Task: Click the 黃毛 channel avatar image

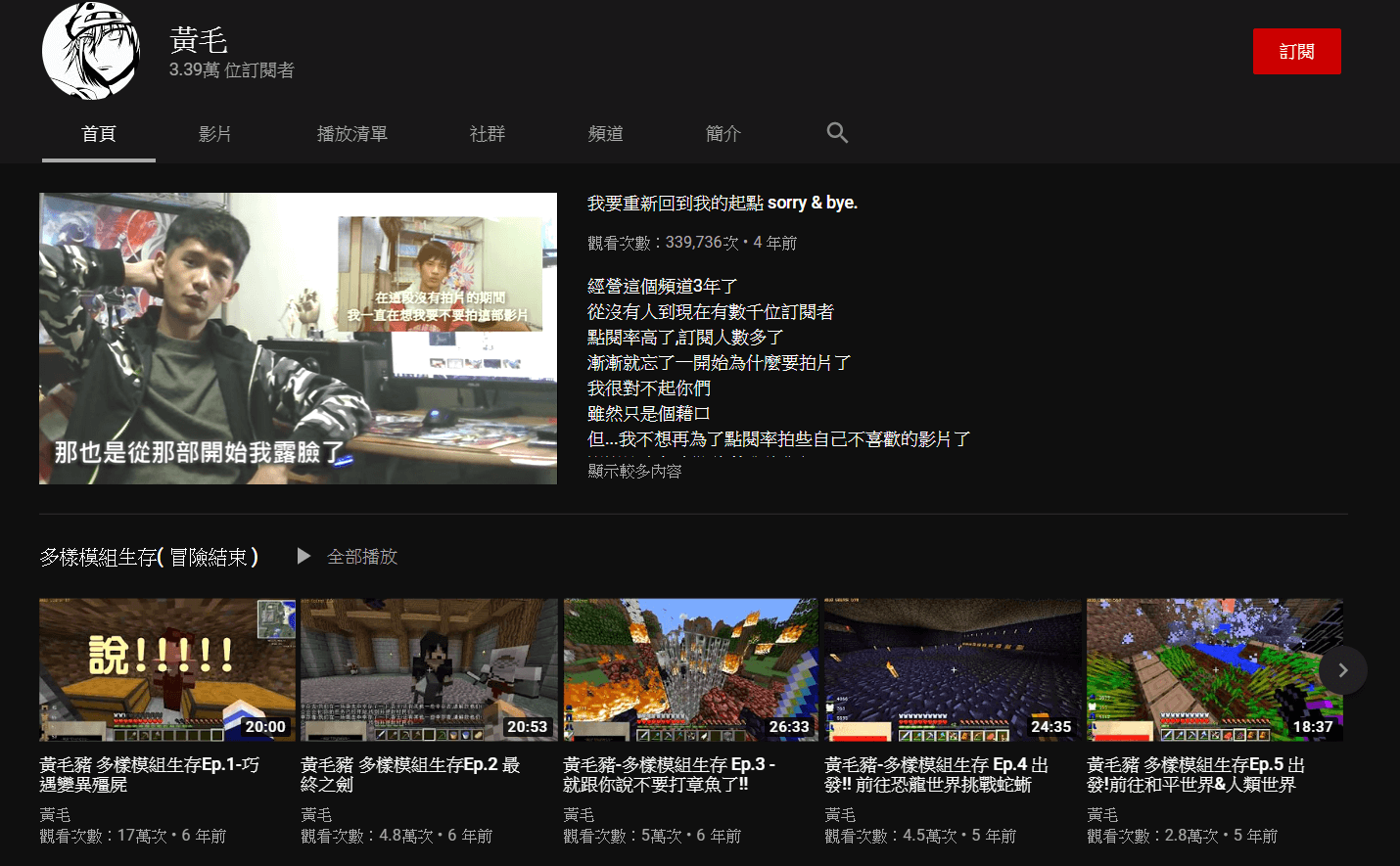Action: pyautogui.click(x=91, y=51)
